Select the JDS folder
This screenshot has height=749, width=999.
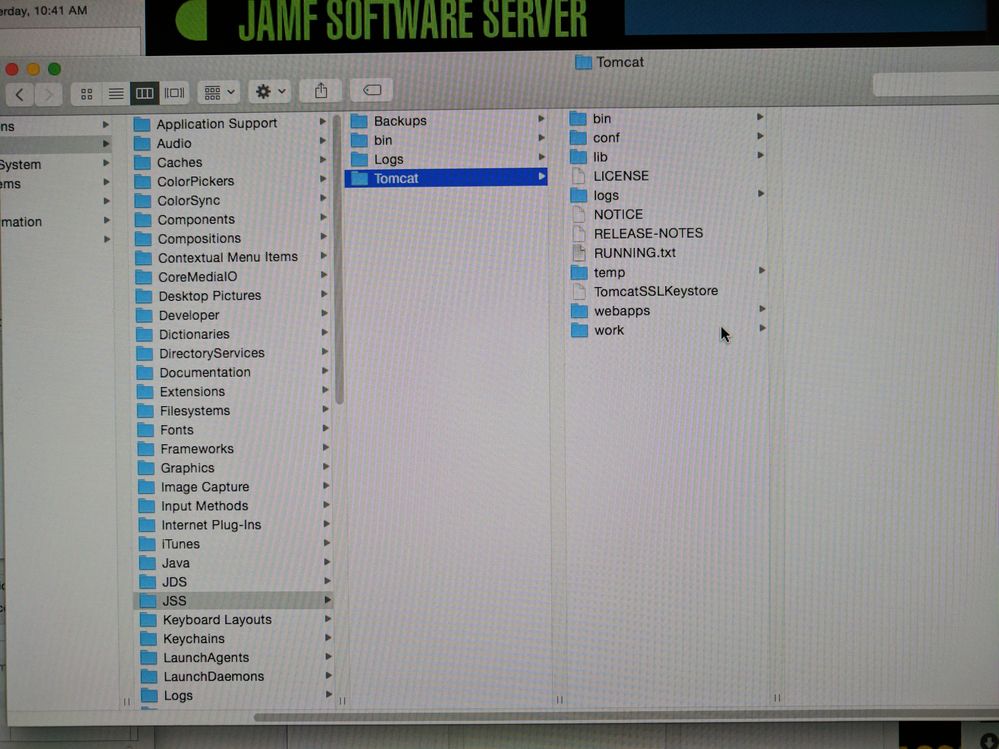click(174, 582)
